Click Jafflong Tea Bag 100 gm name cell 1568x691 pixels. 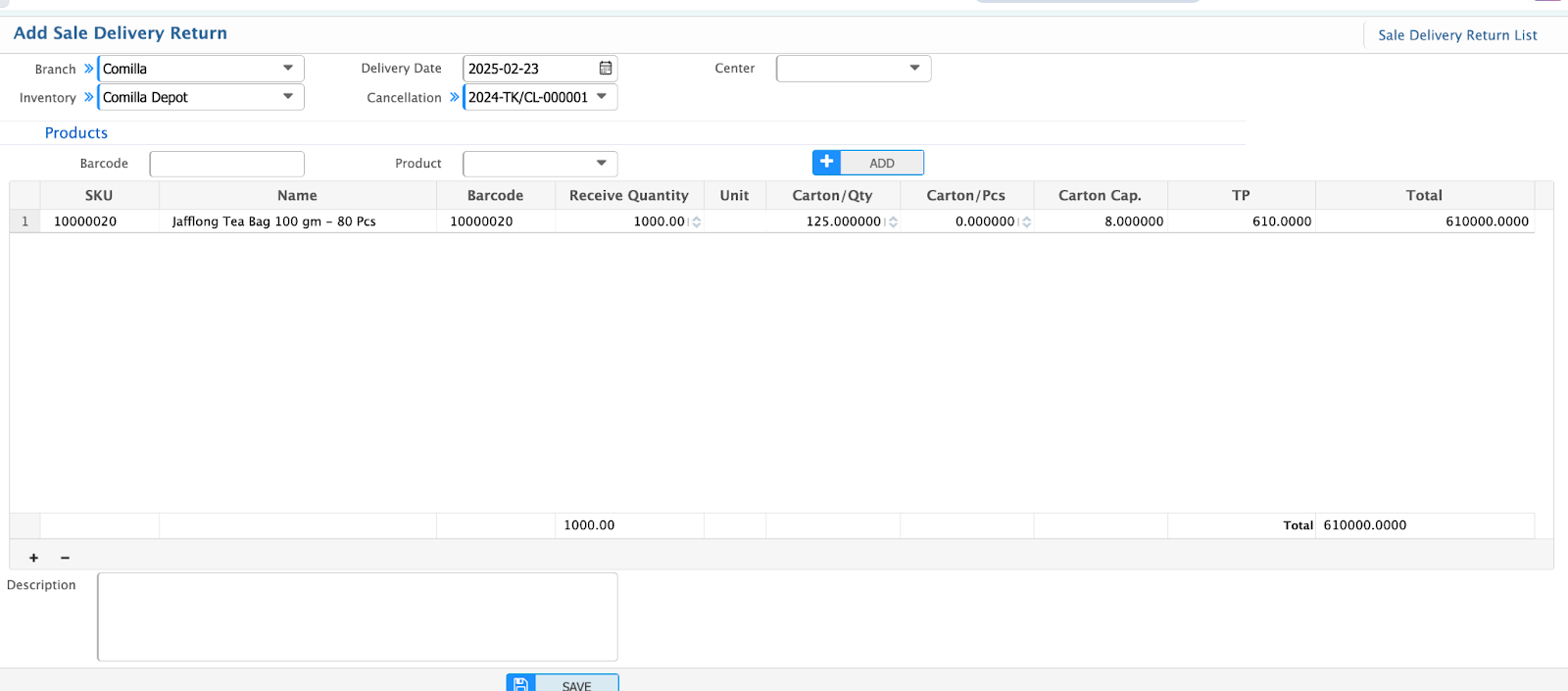coord(274,222)
